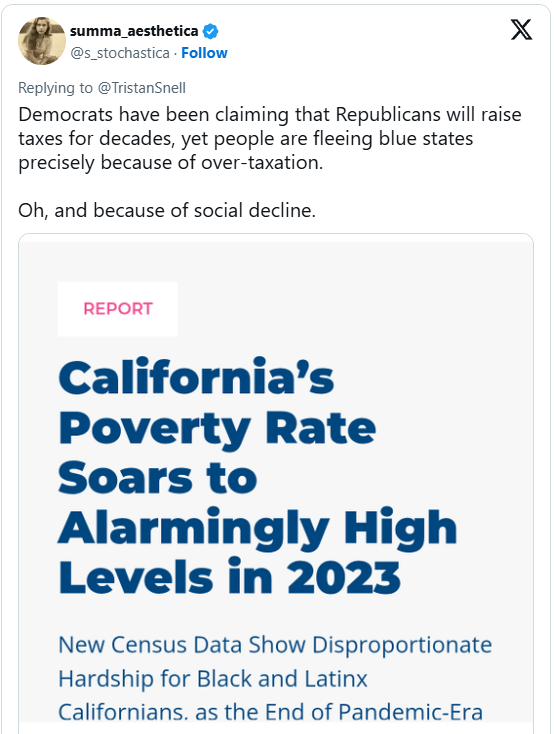Click the 'Democrats have been claiming' line
Viewport: 554px width, 734px height.
click(270, 115)
